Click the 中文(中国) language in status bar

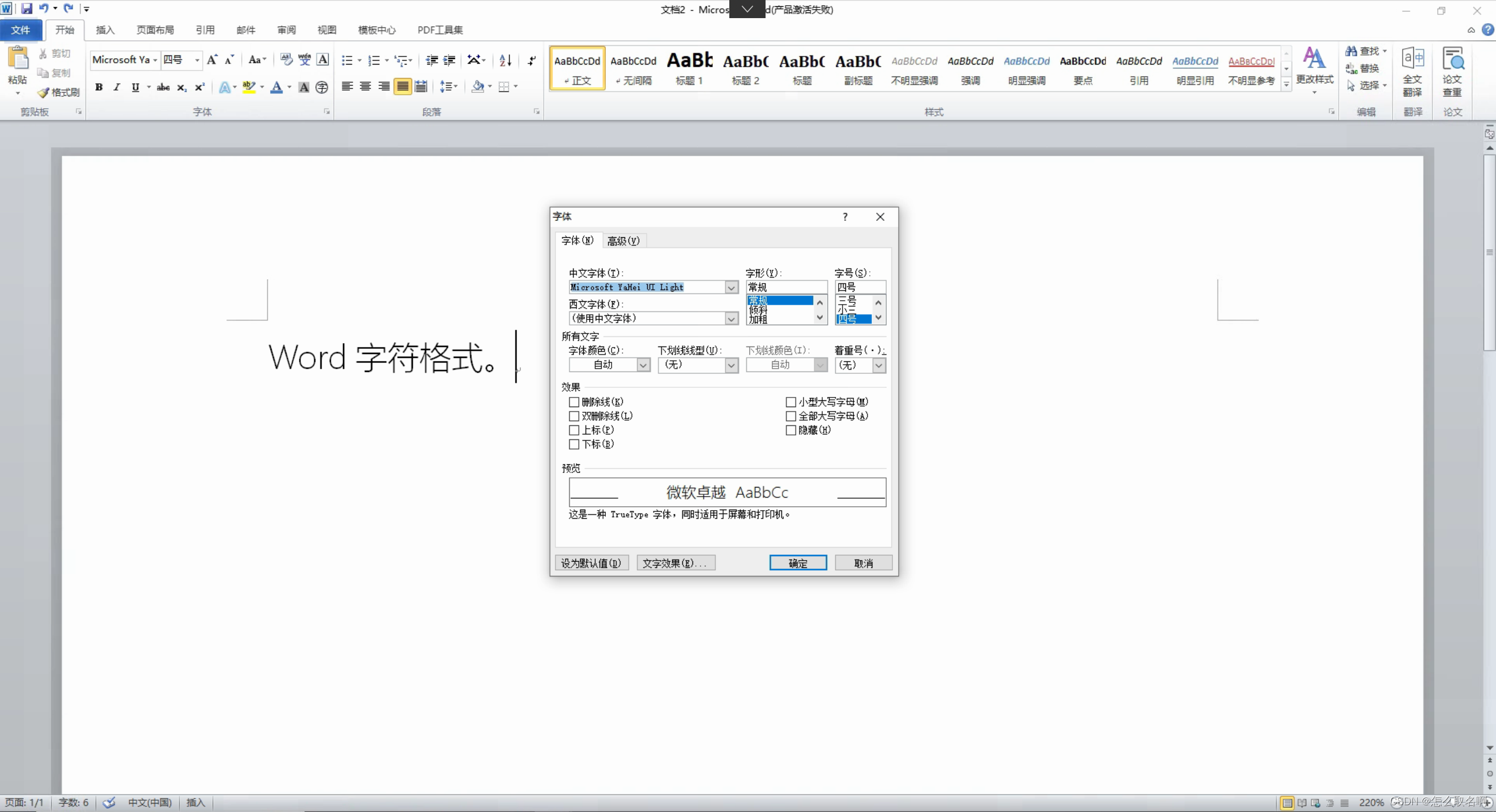(150, 803)
